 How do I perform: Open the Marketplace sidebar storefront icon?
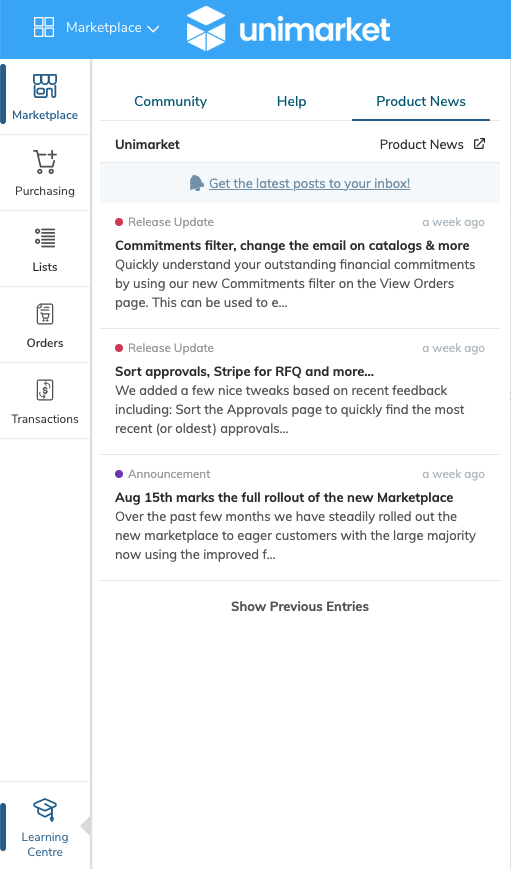(45, 86)
